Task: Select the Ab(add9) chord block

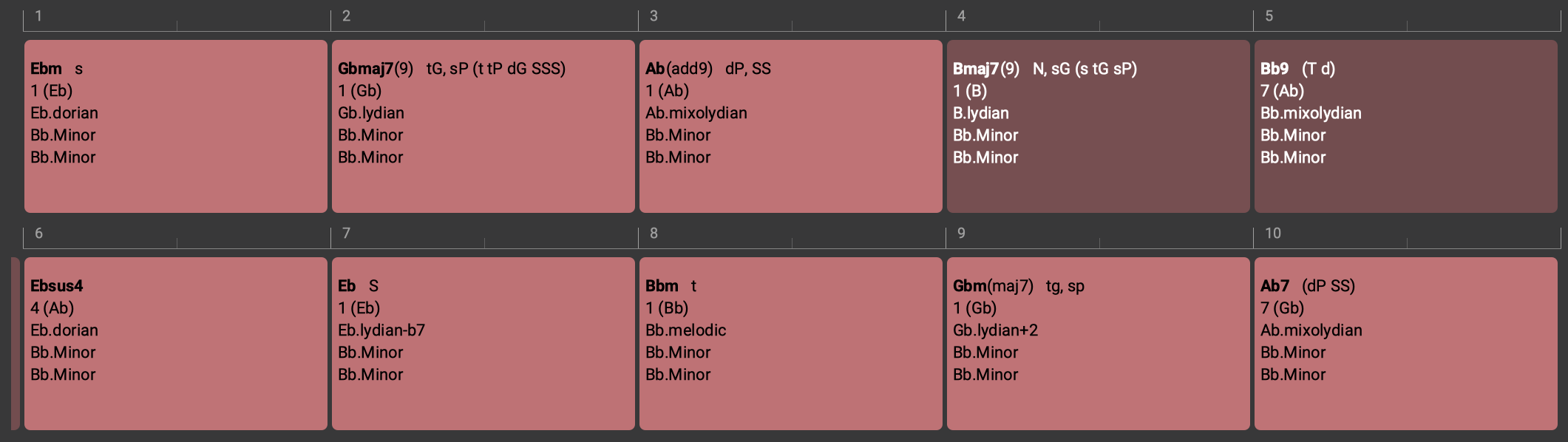Action: pos(790,126)
